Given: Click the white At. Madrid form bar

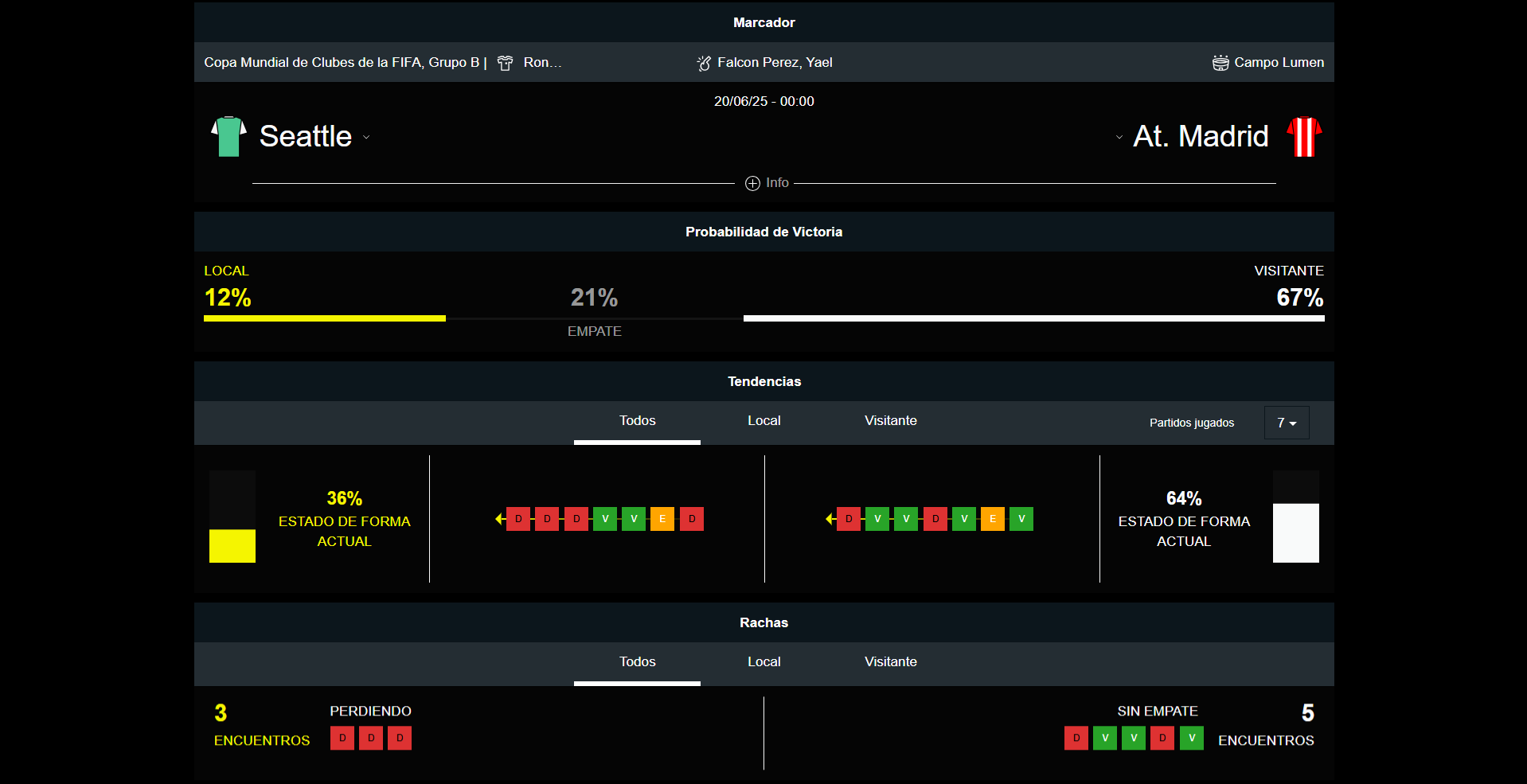Looking at the screenshot, I should coord(1295,532).
